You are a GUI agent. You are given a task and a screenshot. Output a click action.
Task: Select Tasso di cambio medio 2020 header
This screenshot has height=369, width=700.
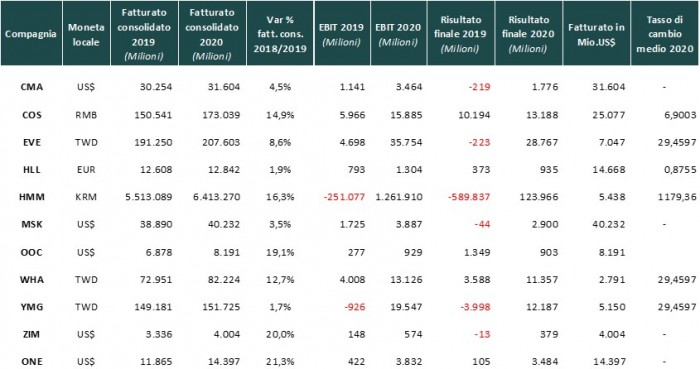664,33
